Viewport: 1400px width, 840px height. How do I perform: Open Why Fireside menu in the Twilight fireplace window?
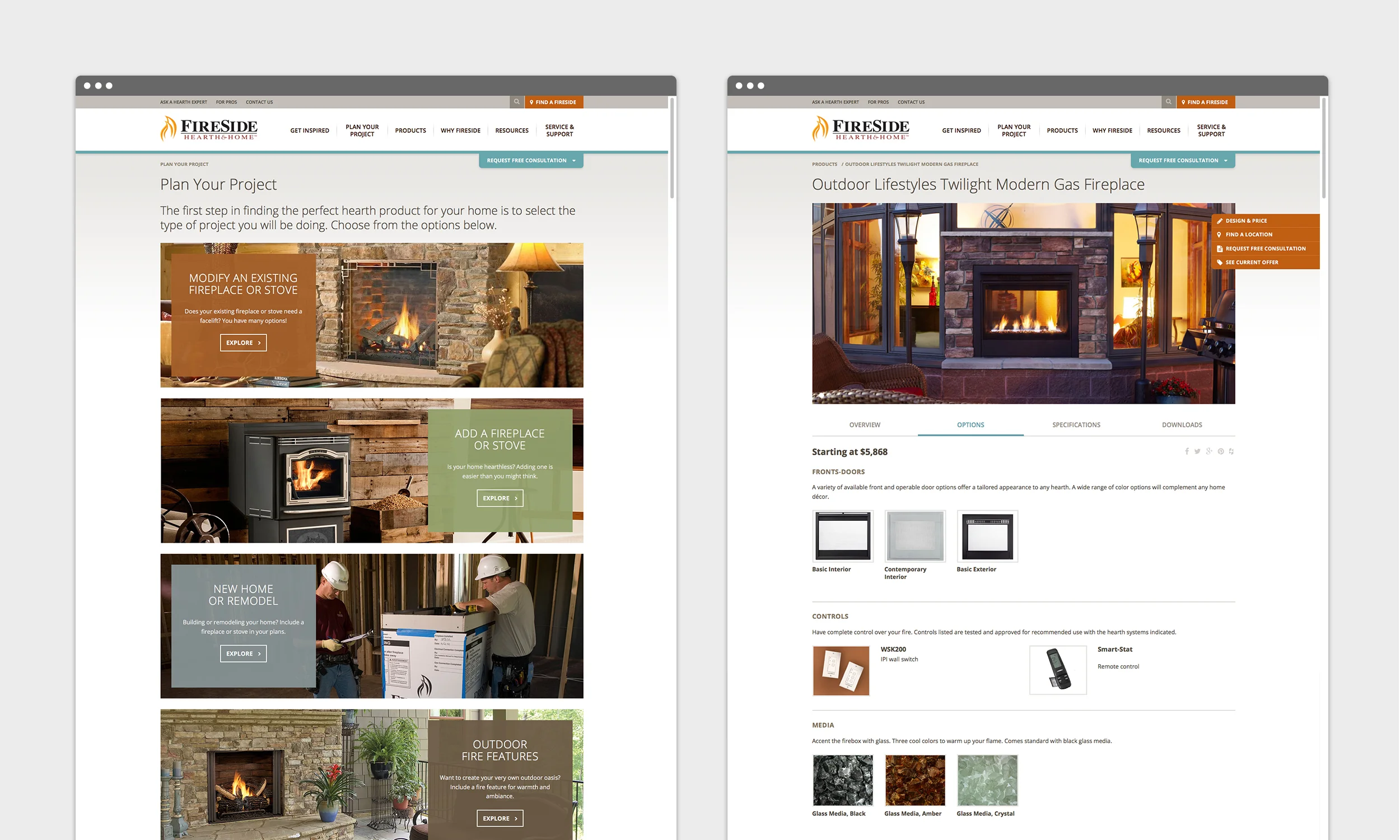[1113, 130]
